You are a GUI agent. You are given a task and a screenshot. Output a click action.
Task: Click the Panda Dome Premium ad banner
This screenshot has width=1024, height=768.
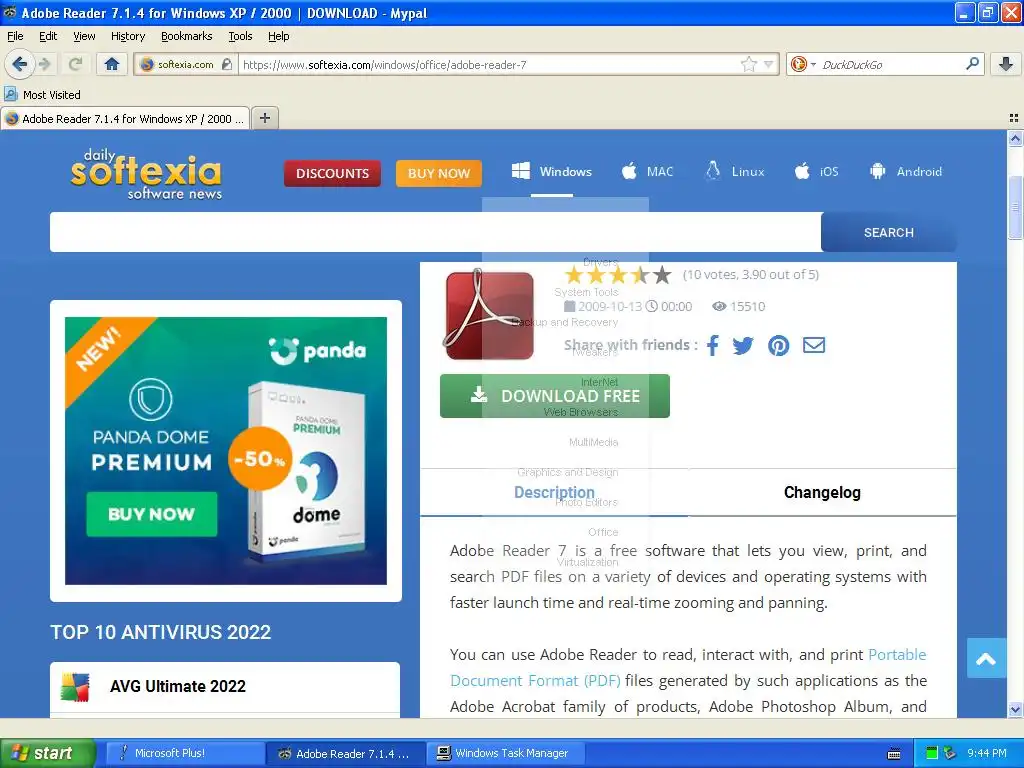pos(226,451)
